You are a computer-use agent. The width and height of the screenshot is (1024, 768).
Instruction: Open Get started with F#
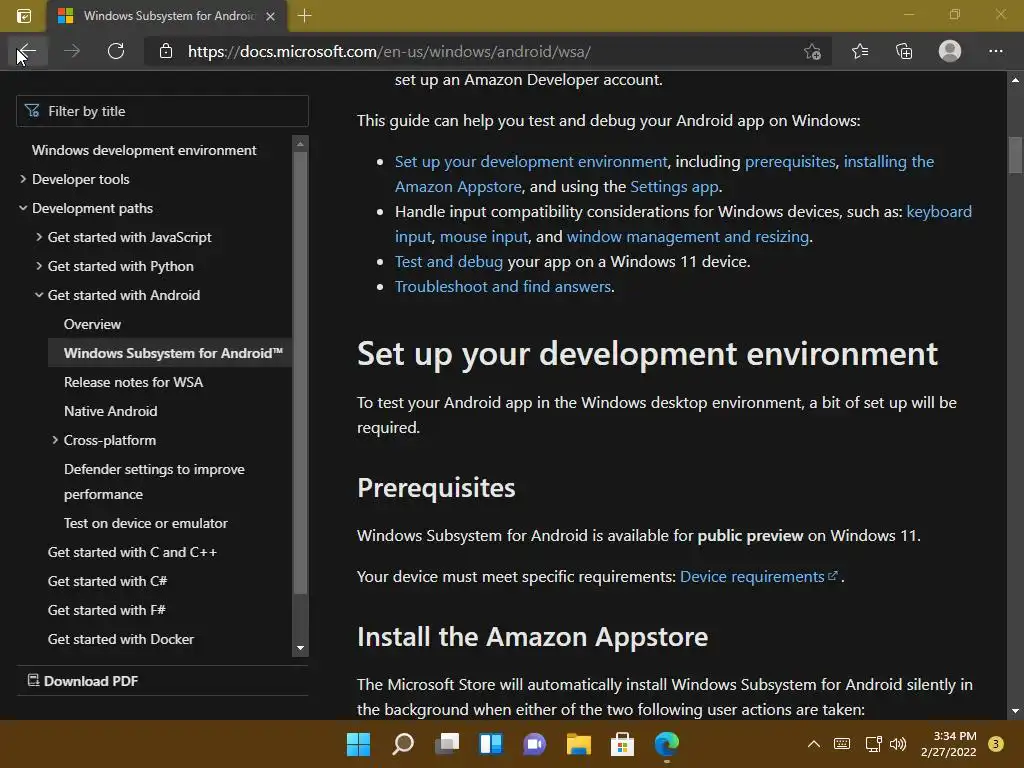(x=106, y=610)
